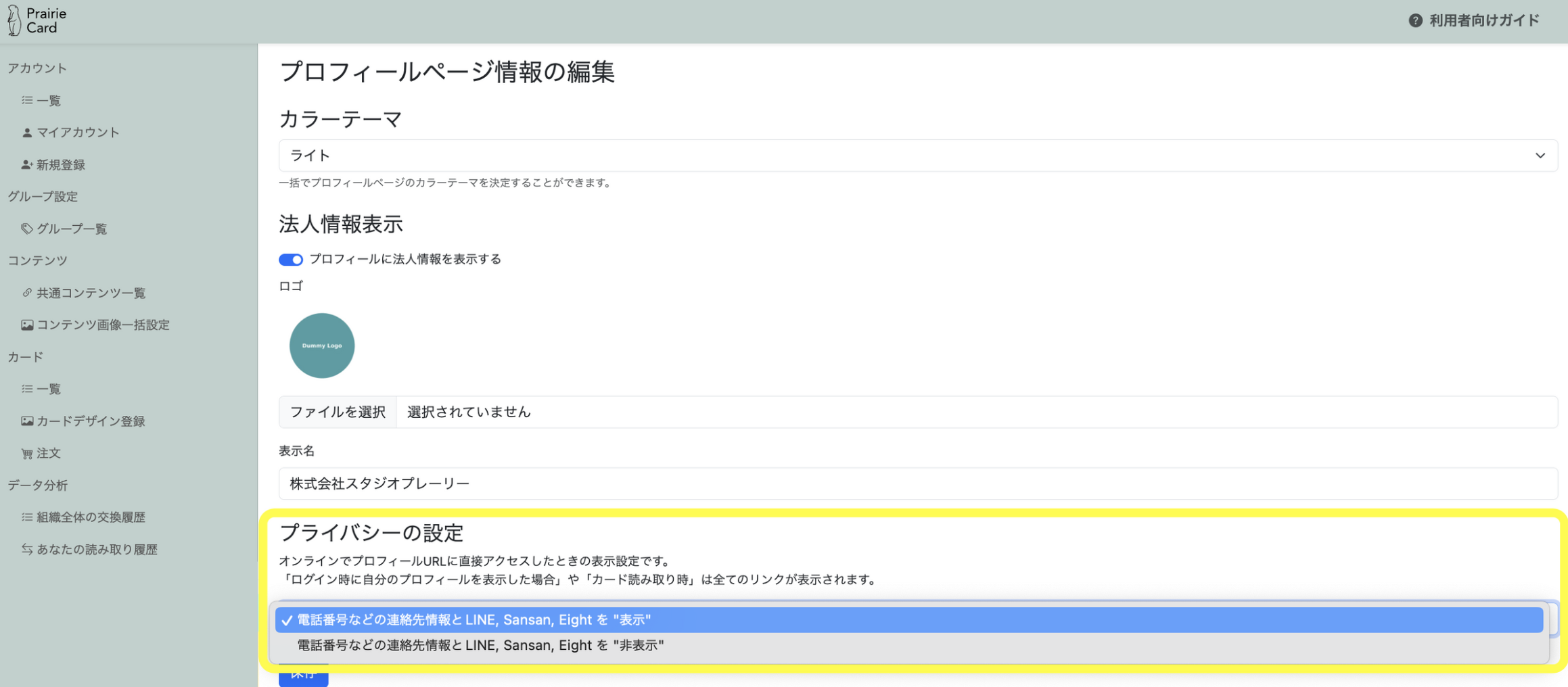Viewport: 1568px width, 687px height.
Task: Click グループ設定 sidebar heading
Action: tap(43, 197)
